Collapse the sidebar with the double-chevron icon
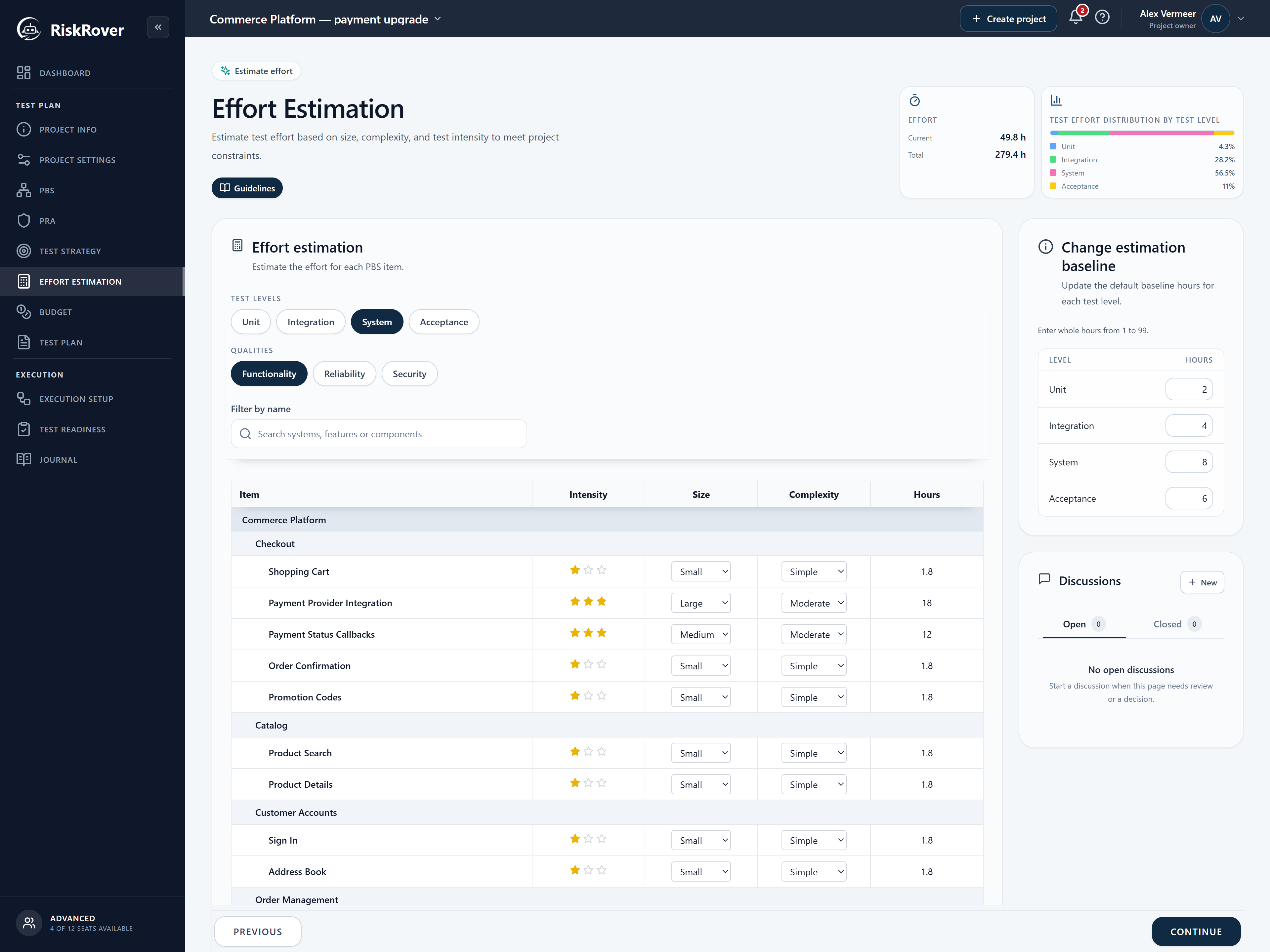Screen dimensions: 1270x952 point(158,27)
